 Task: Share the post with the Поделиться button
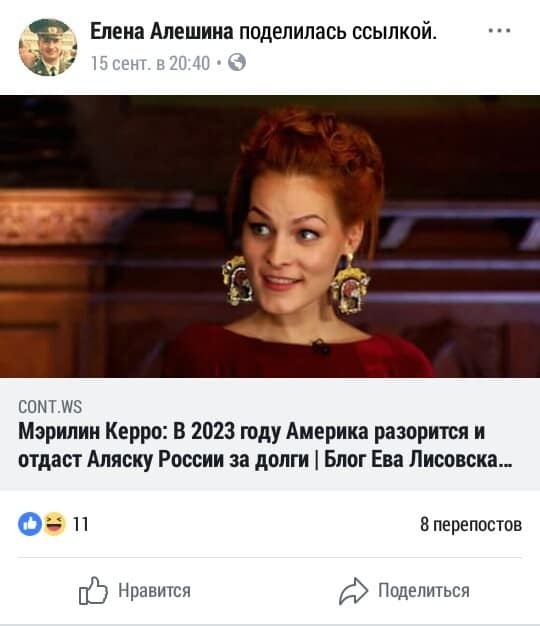[x=404, y=591]
